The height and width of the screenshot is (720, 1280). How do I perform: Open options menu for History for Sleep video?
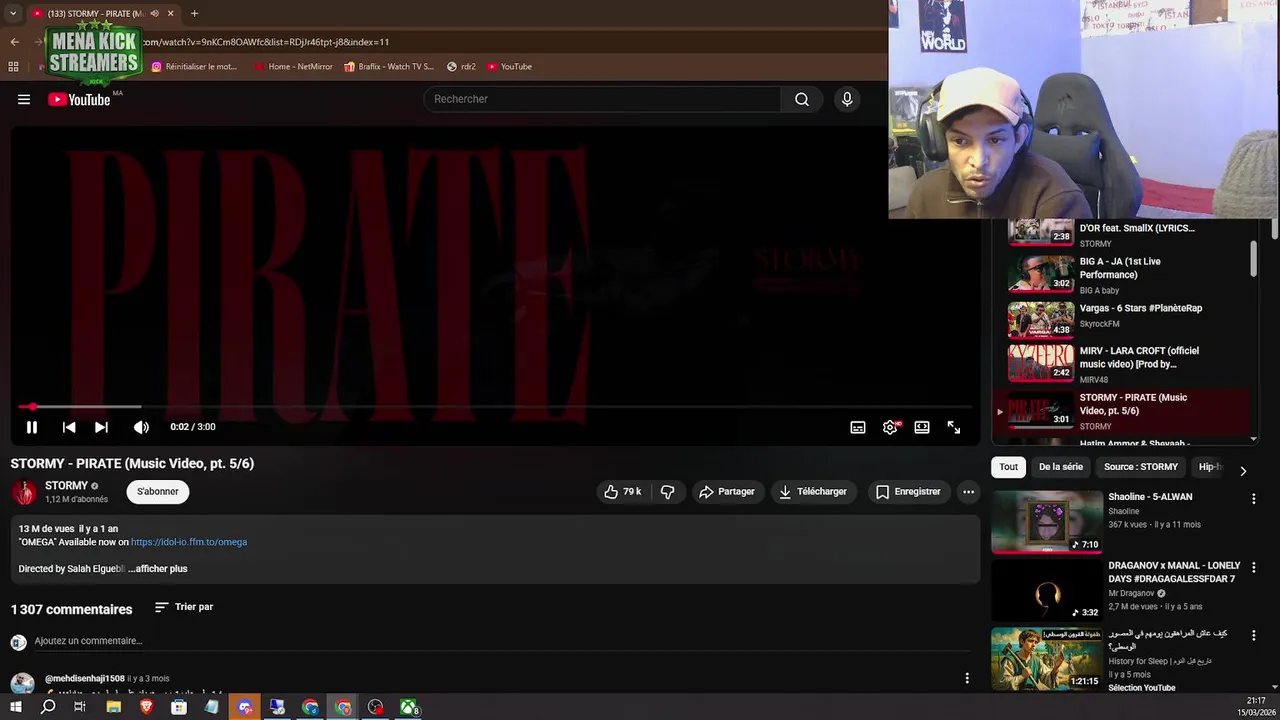1254,635
